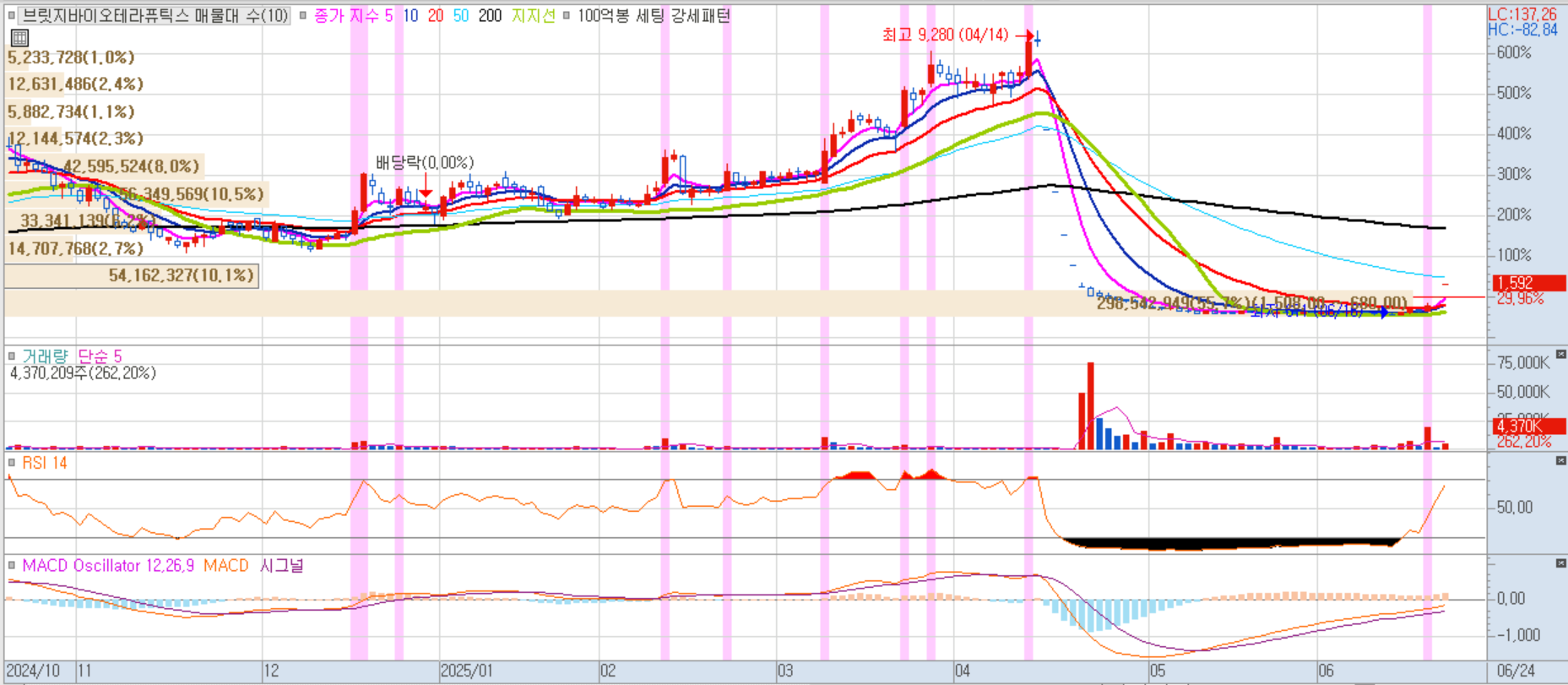Click the -1,000 MACD axis label

1517,635
